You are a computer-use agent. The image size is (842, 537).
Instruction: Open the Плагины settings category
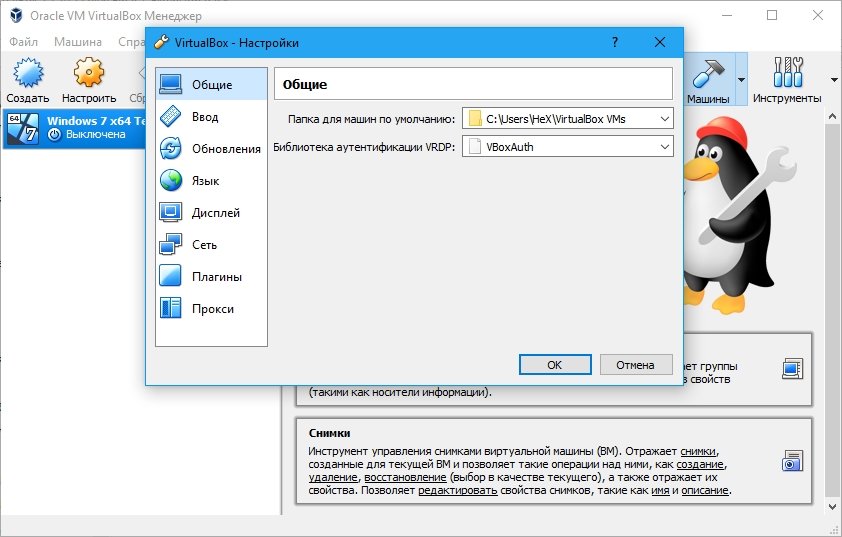pyautogui.click(x=211, y=277)
